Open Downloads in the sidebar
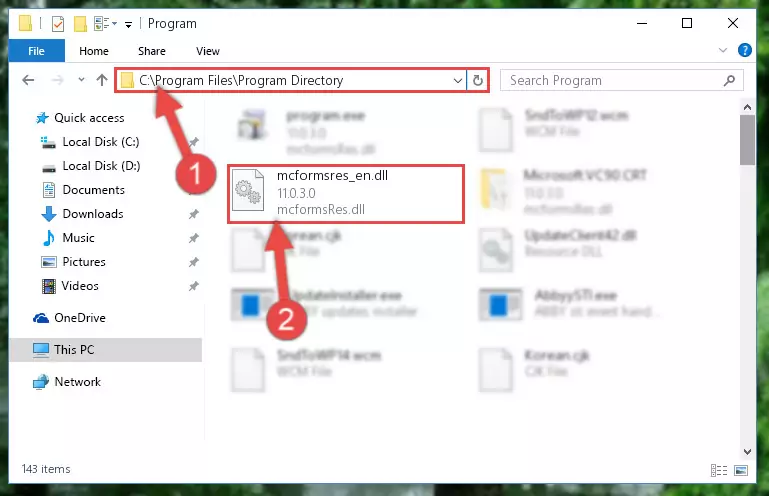Image resolution: width=769 pixels, height=496 pixels. [x=93, y=214]
